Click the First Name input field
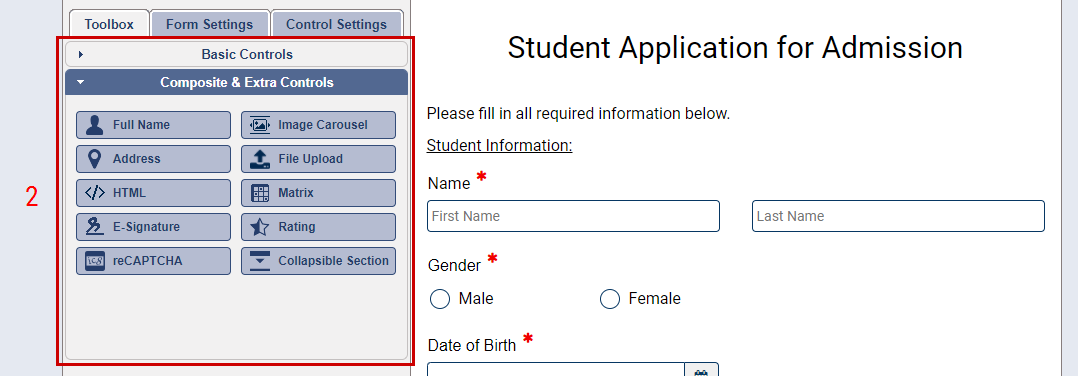The image size is (1078, 376). [x=573, y=216]
